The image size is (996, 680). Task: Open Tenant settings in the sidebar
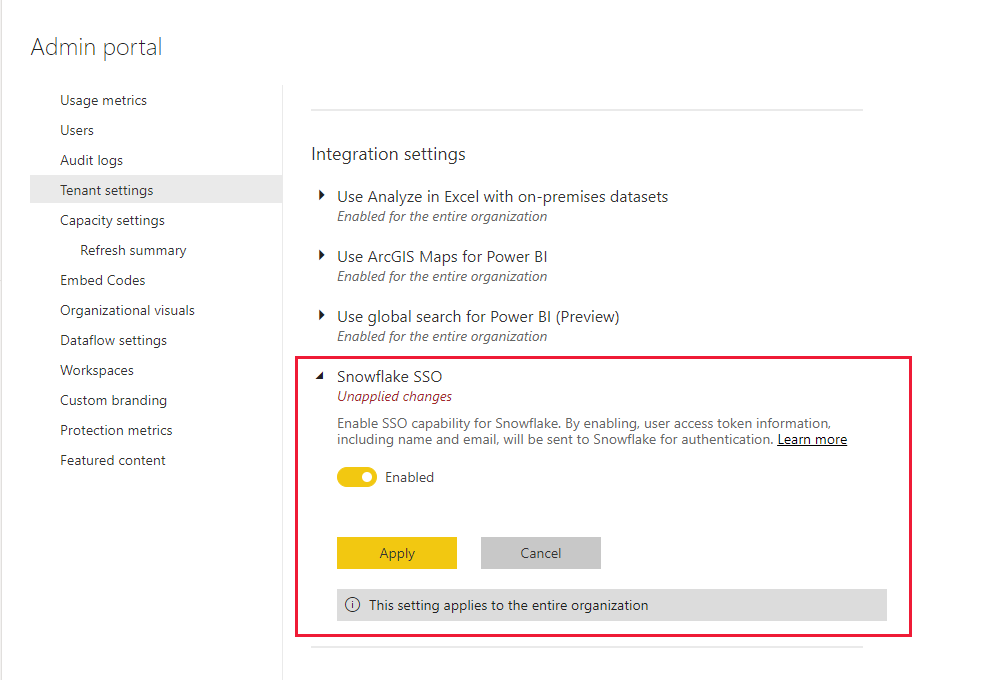[107, 189]
